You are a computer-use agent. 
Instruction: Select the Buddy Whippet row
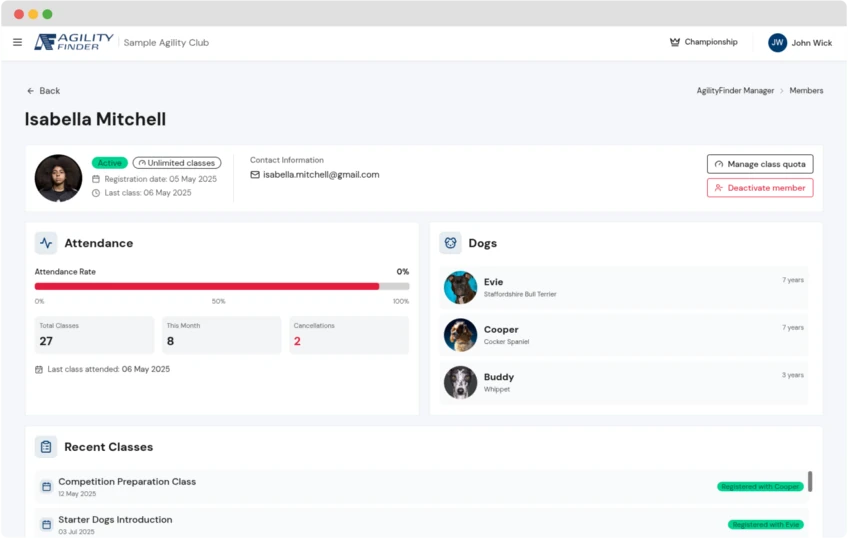[624, 382]
